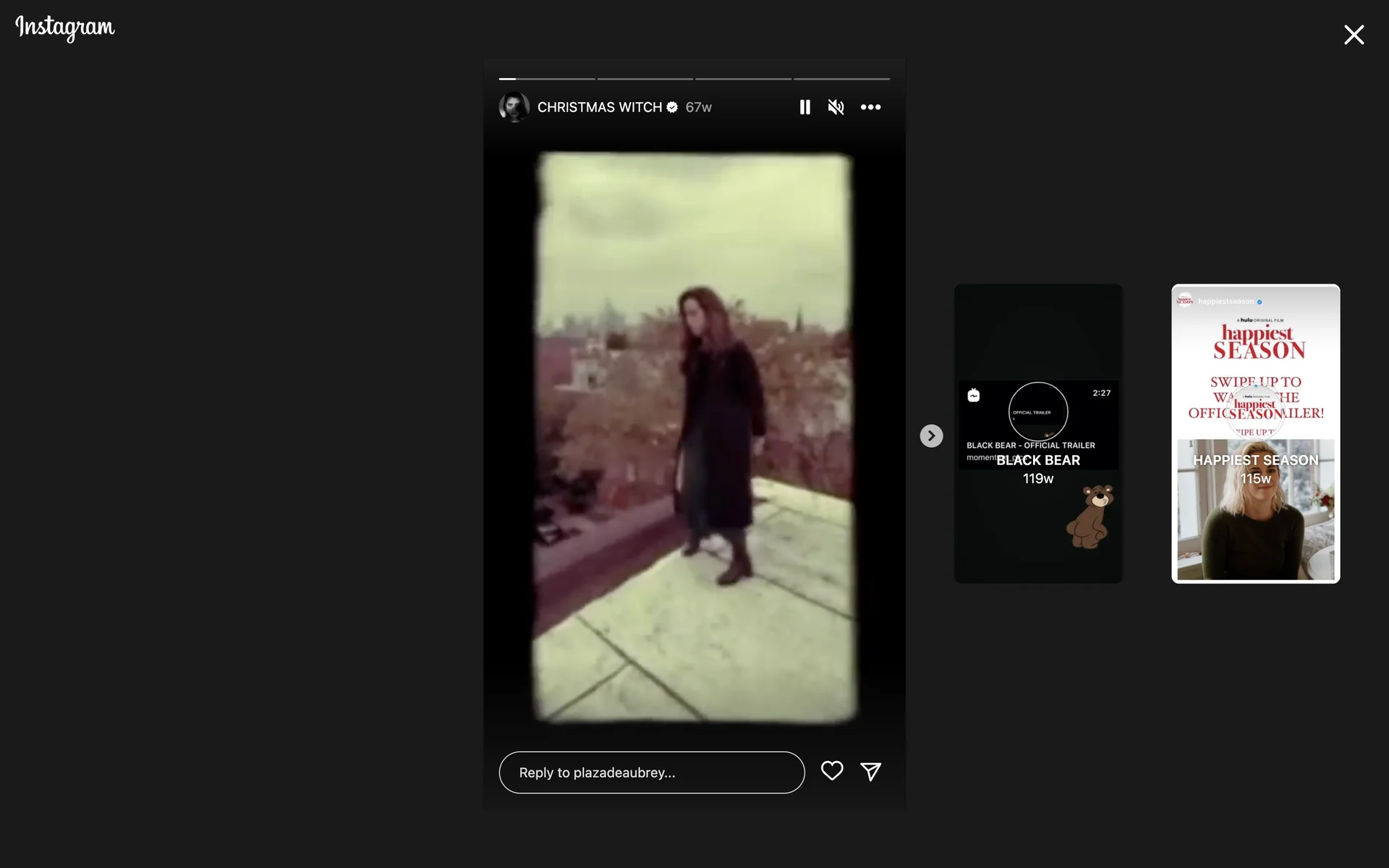Jump to the second story segment bar
Image resolution: width=1389 pixels, height=868 pixels.
(645, 79)
